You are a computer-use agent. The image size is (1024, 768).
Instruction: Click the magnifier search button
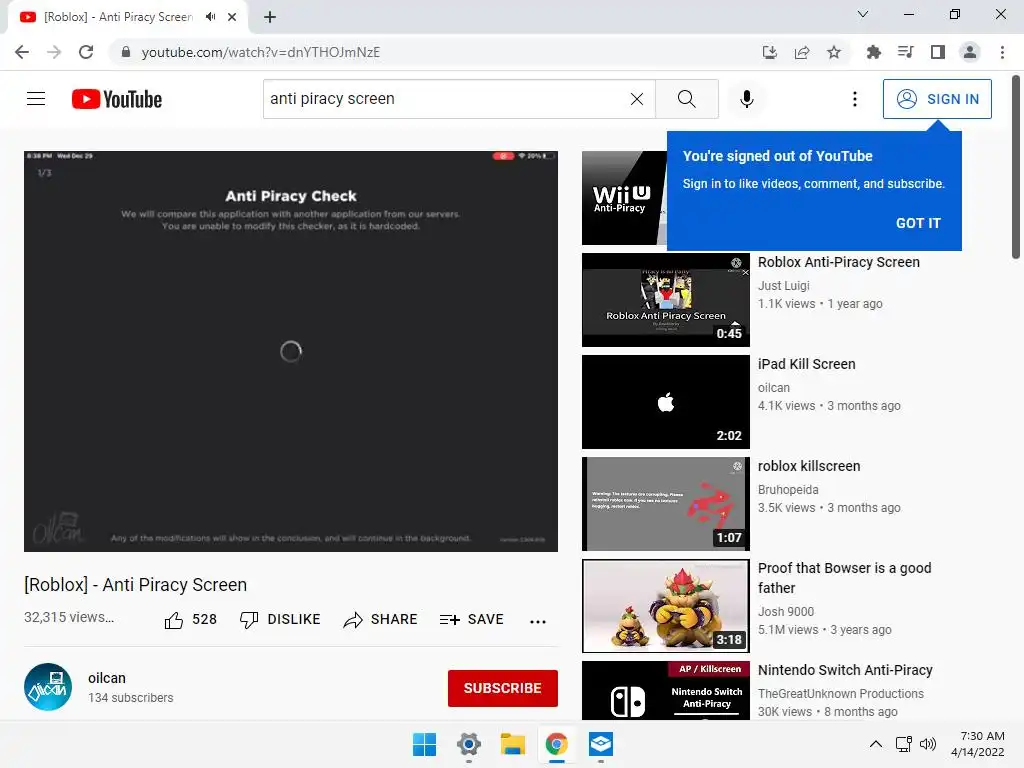[x=686, y=99]
